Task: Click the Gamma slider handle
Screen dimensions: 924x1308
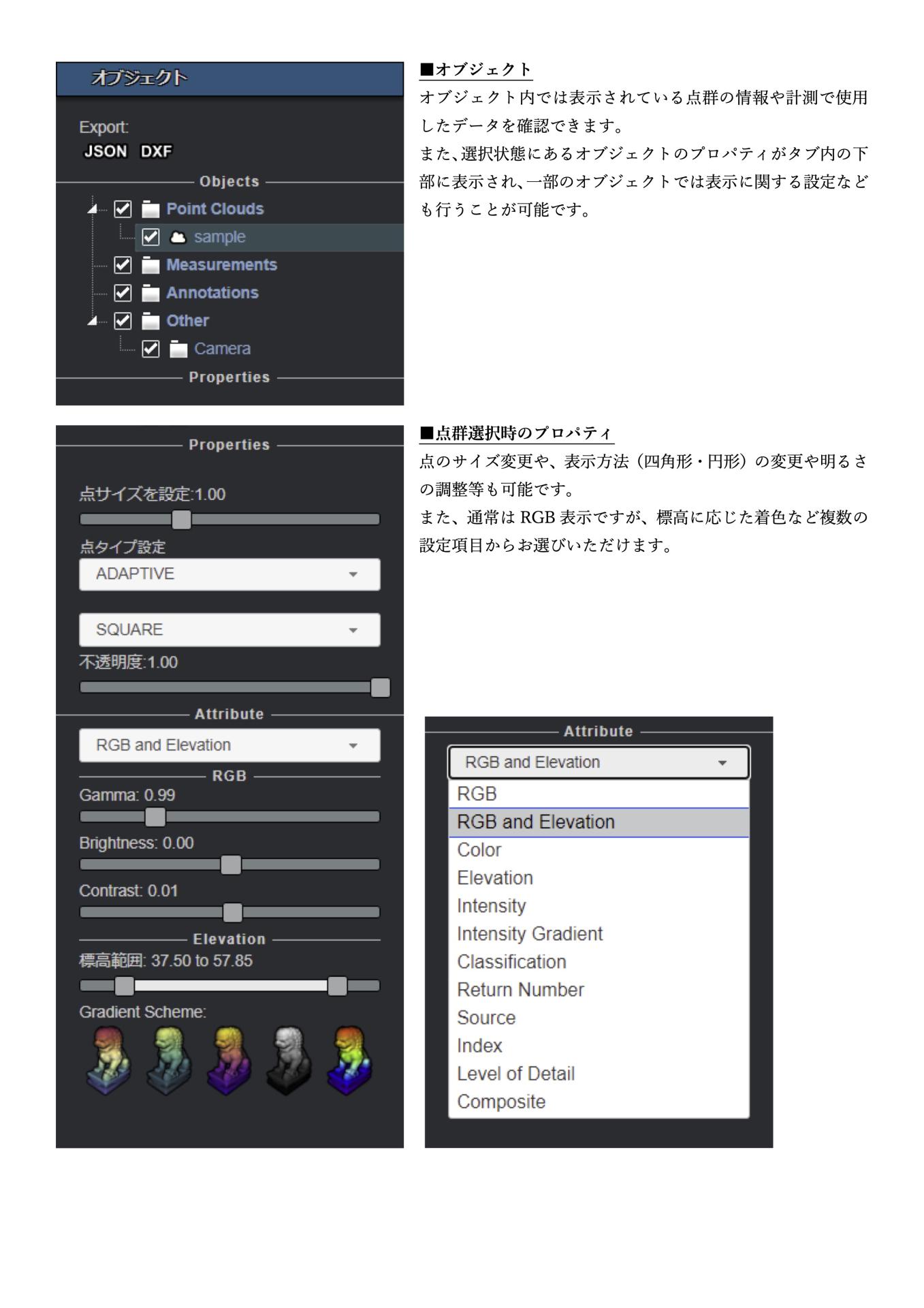Action: click(156, 817)
